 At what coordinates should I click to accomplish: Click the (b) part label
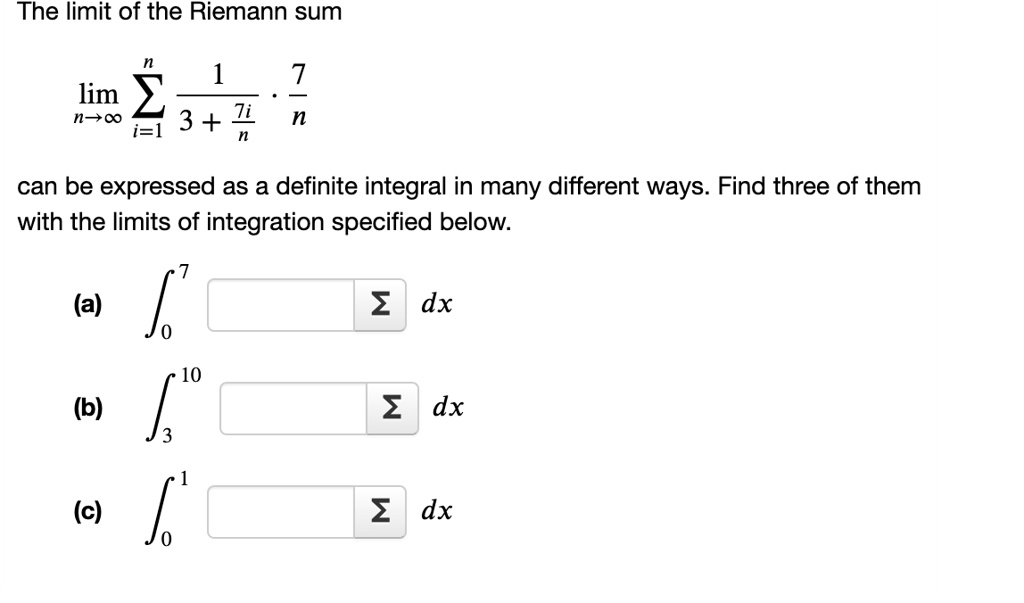tap(88, 408)
